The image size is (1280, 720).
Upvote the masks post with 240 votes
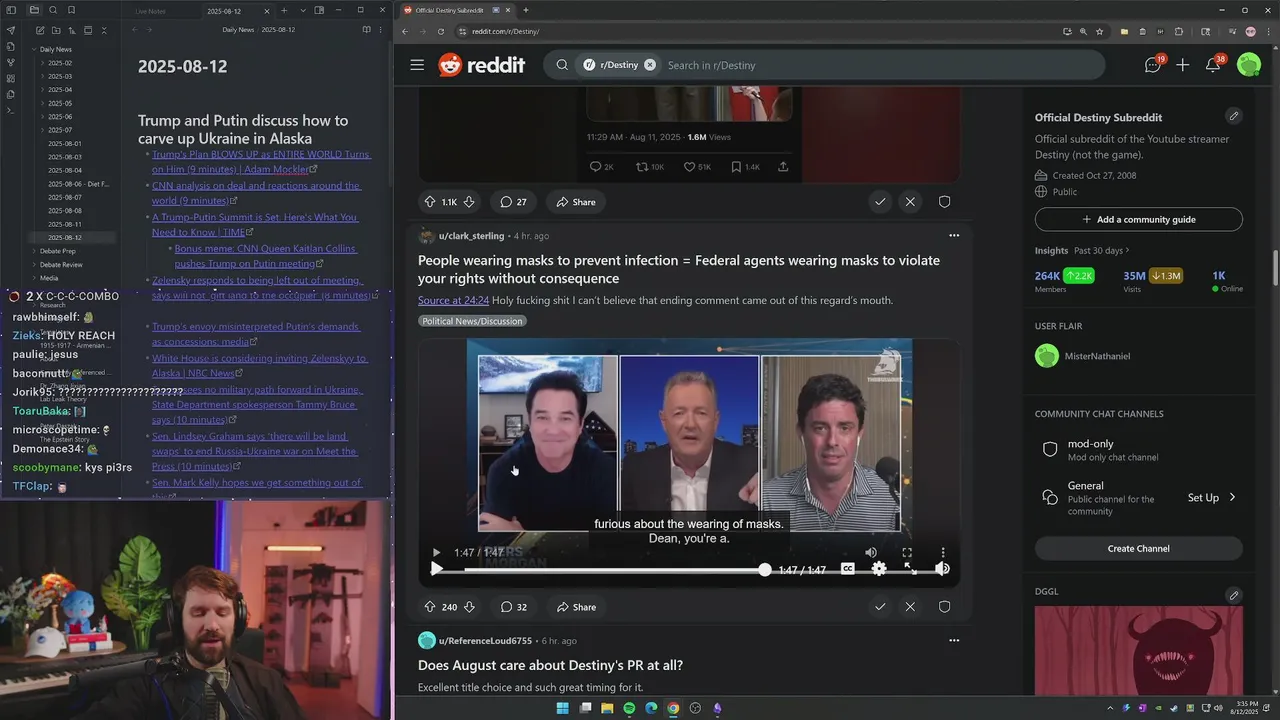430,607
